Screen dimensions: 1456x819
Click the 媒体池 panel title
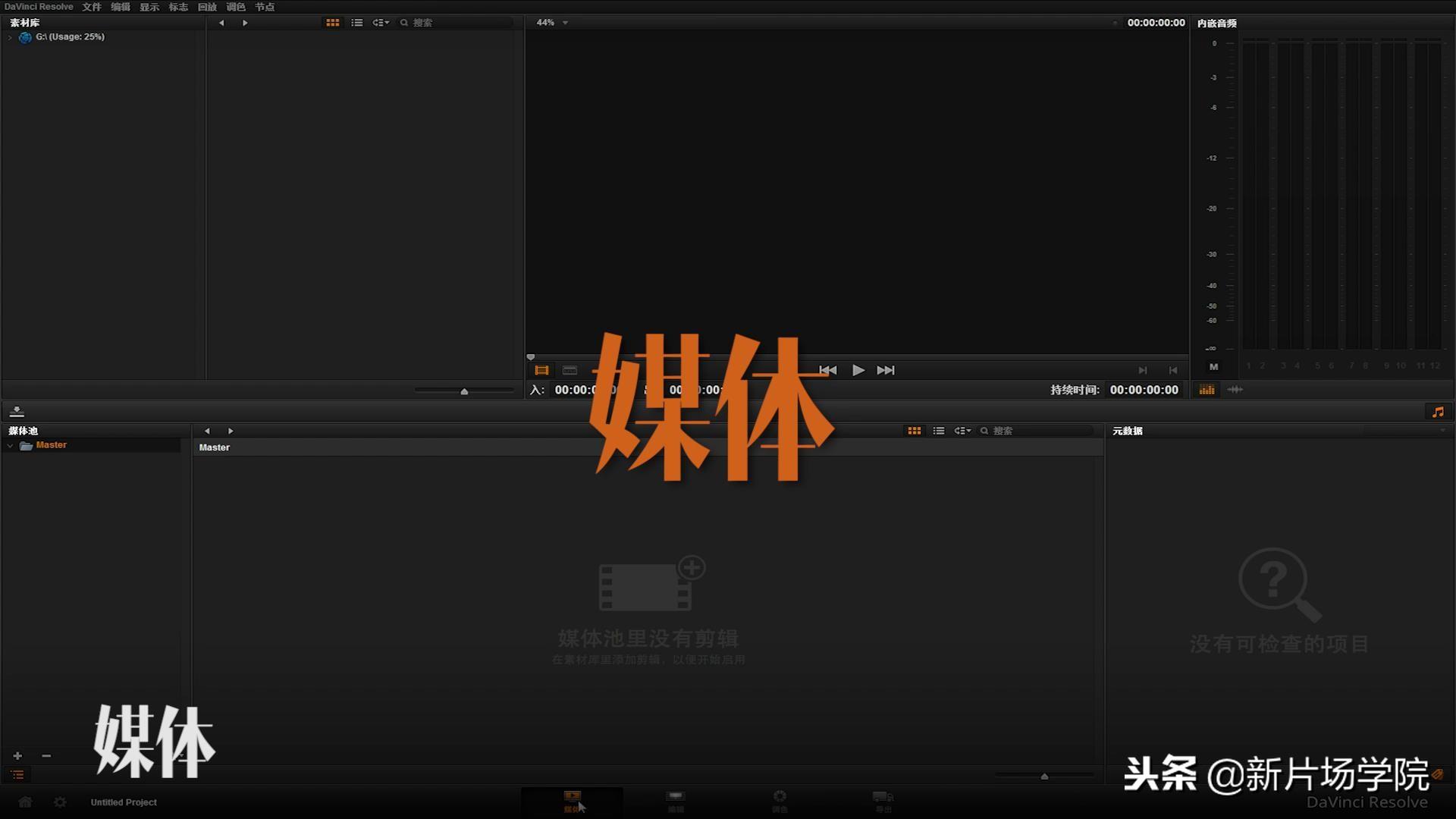coord(23,431)
